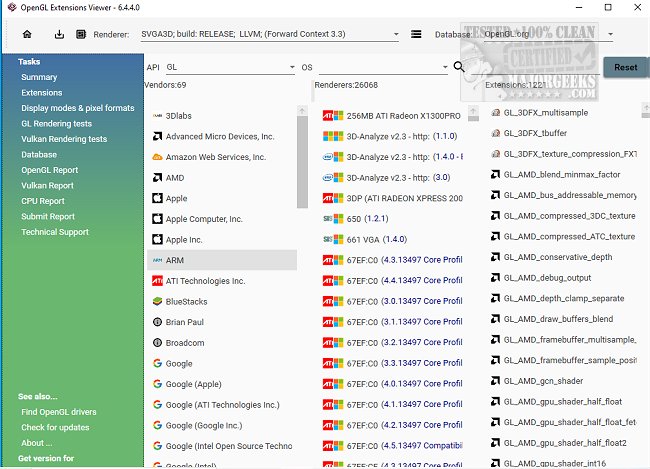Screen dimensions: 650x469
Task: Open the Vulkan Report page
Action: [x=47, y=185]
